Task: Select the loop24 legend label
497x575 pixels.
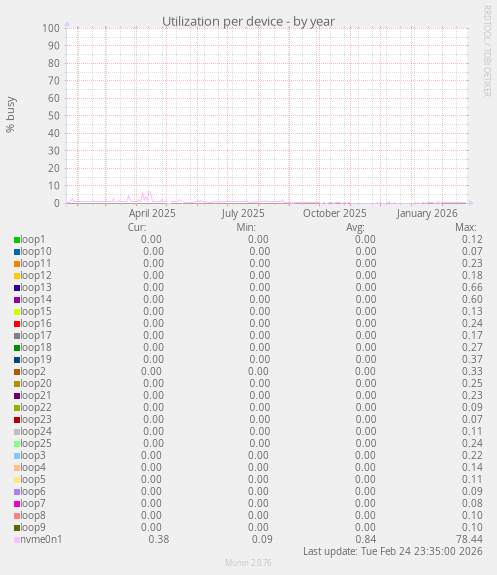Action: click(36, 432)
